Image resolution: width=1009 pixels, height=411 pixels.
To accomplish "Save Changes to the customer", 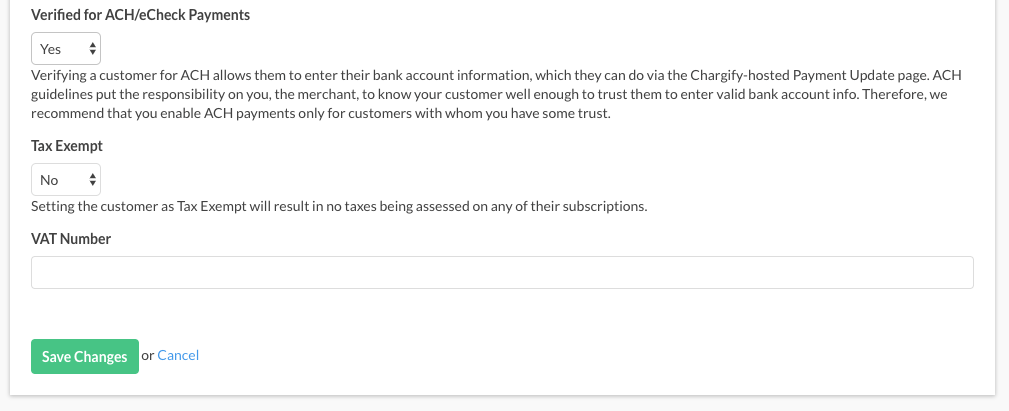I will click(85, 356).
